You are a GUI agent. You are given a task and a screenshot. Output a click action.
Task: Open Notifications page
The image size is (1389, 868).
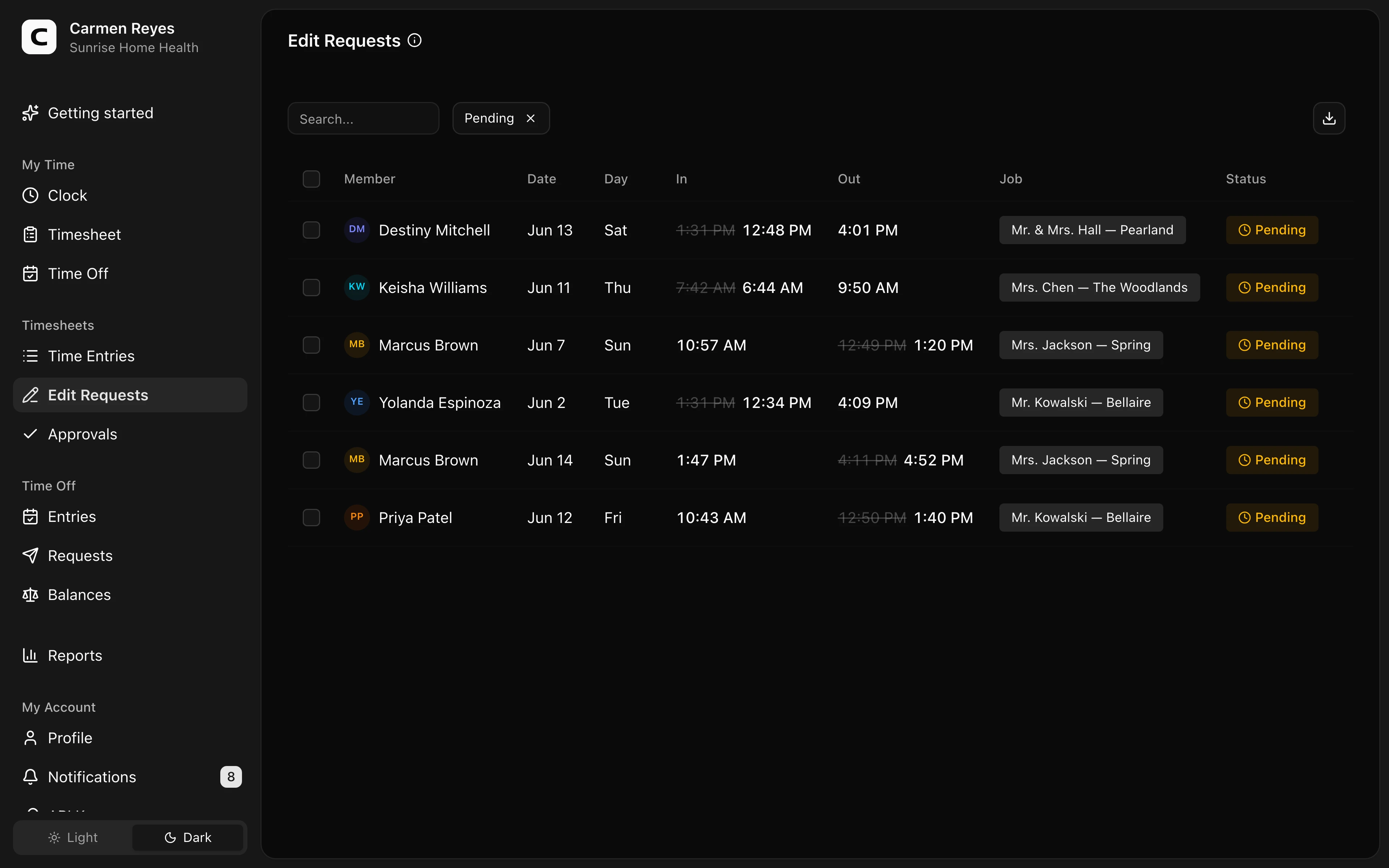tap(130, 777)
